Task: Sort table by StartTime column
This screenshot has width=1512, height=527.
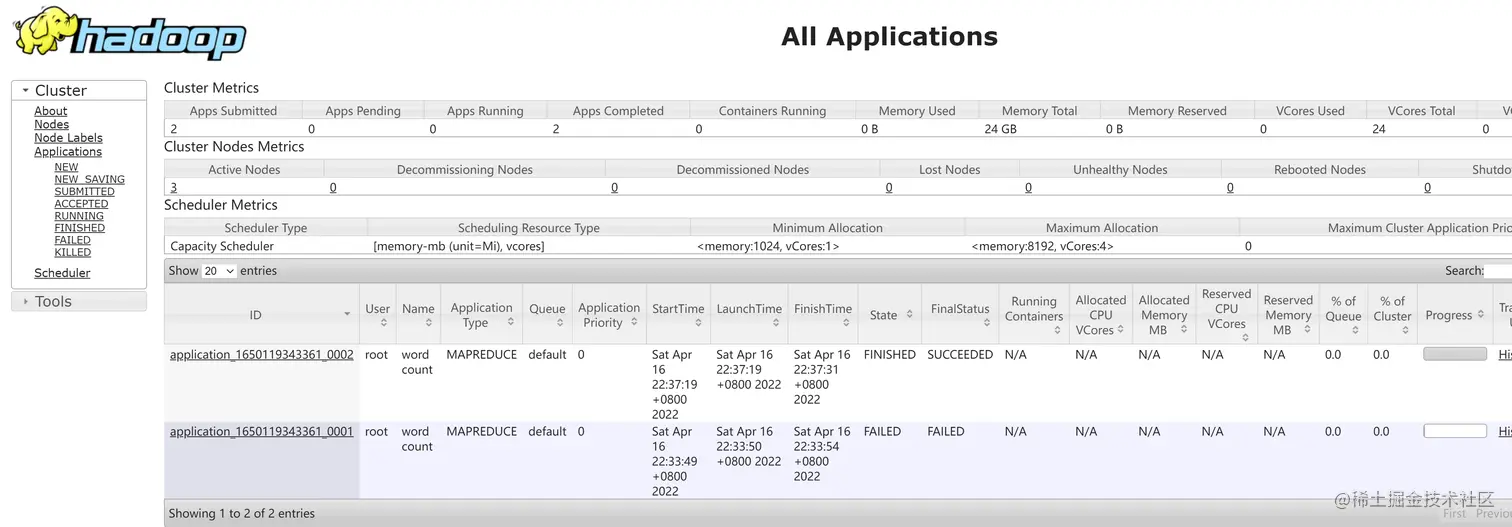Action: [x=678, y=315]
